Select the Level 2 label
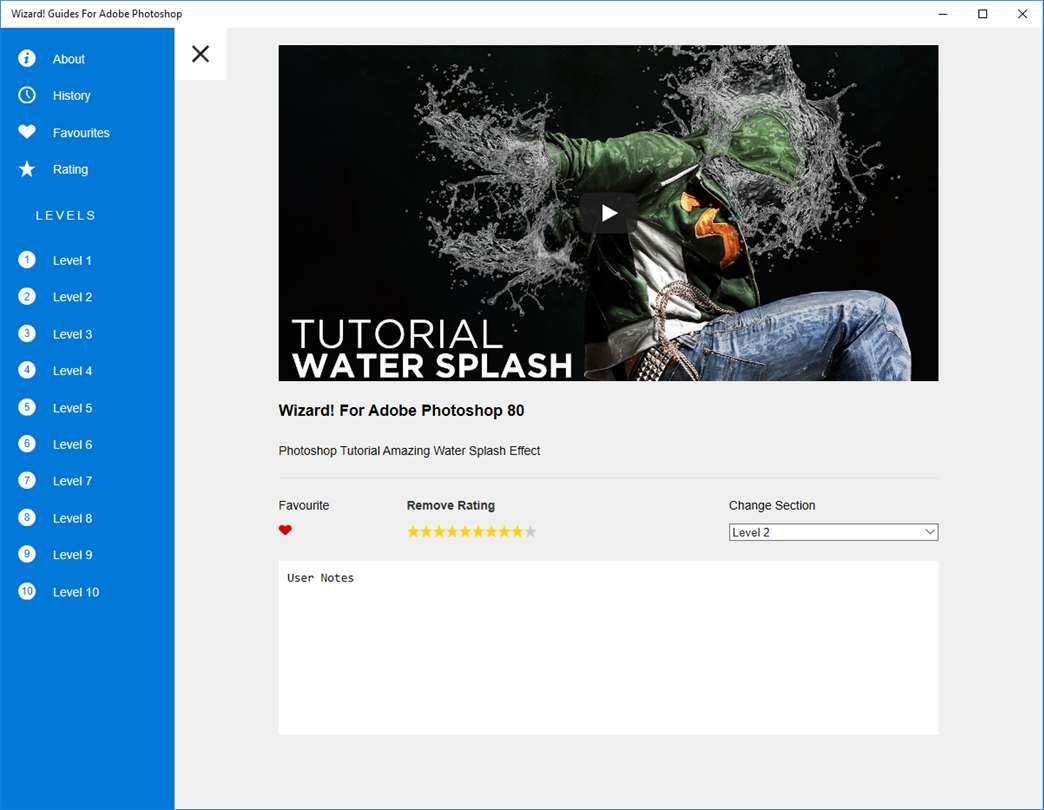This screenshot has width=1044, height=810. tap(72, 298)
